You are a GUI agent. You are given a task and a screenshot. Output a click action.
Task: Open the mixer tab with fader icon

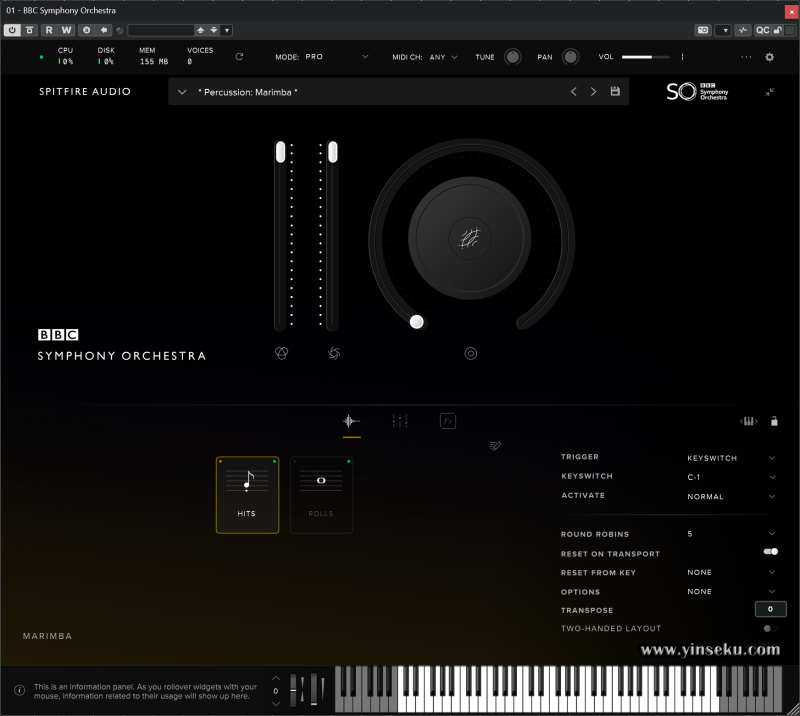point(400,421)
